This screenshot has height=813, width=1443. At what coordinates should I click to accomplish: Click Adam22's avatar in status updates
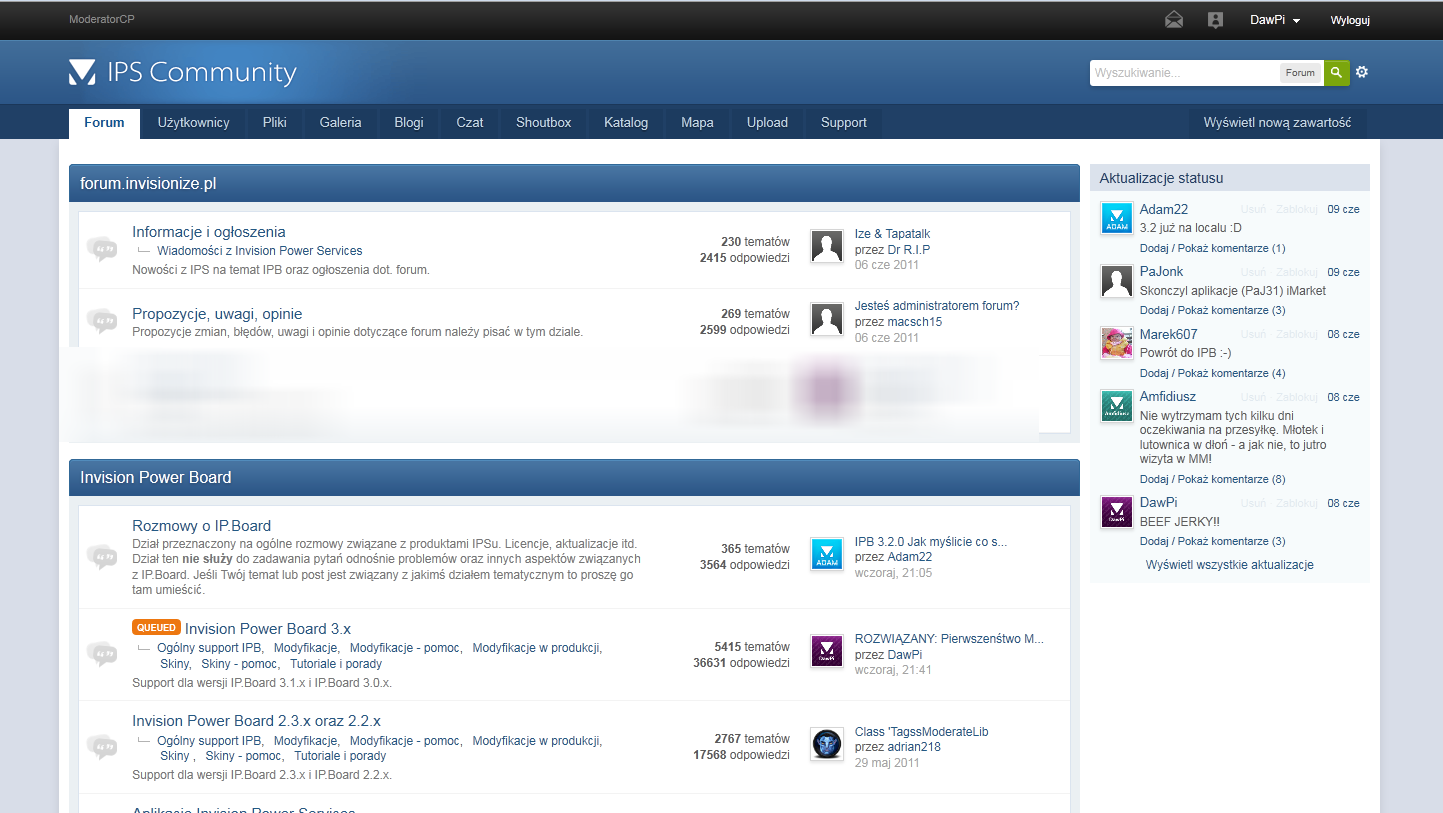point(1116,218)
